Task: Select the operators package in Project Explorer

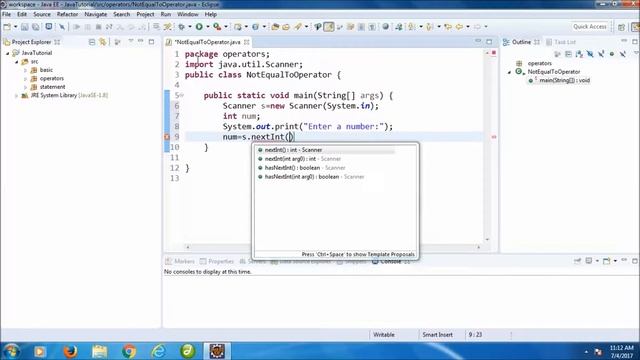Action: [52, 78]
